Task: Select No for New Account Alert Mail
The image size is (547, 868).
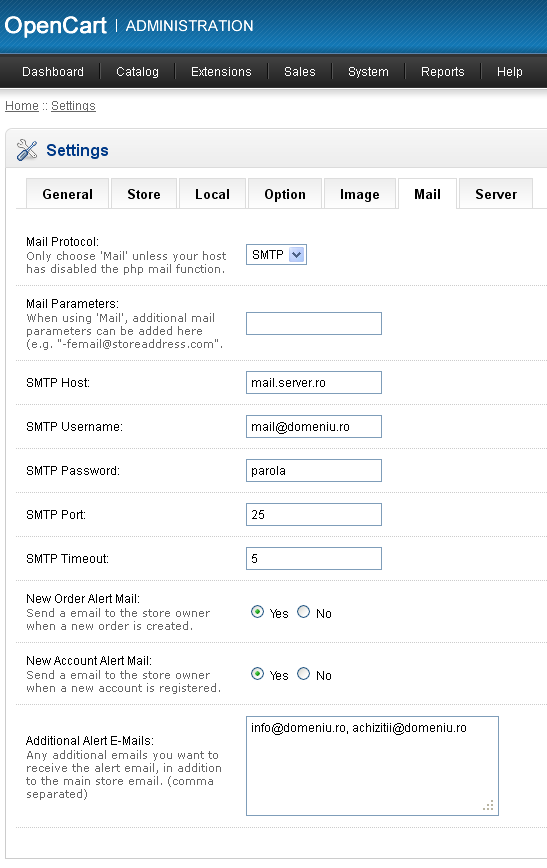Action: coord(303,674)
